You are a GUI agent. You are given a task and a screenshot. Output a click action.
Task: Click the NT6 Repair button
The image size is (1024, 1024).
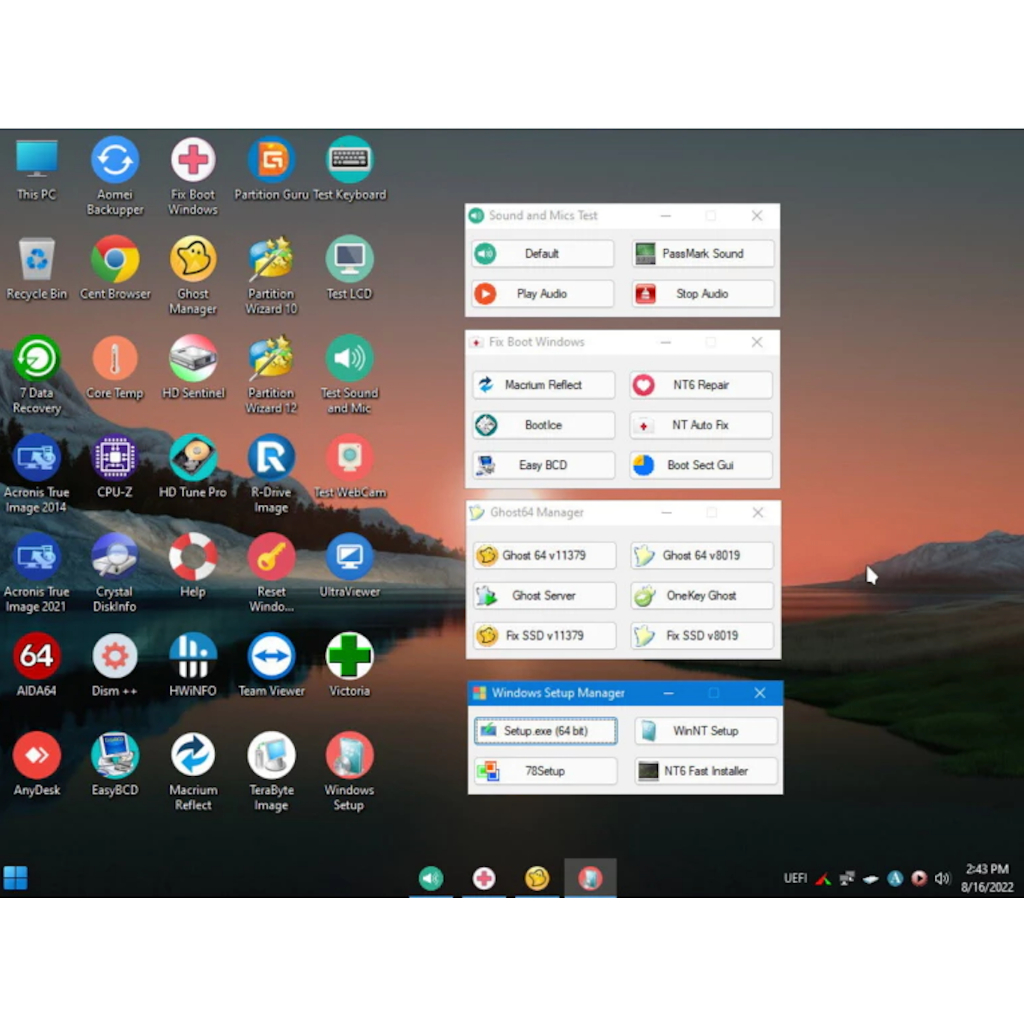(x=701, y=385)
